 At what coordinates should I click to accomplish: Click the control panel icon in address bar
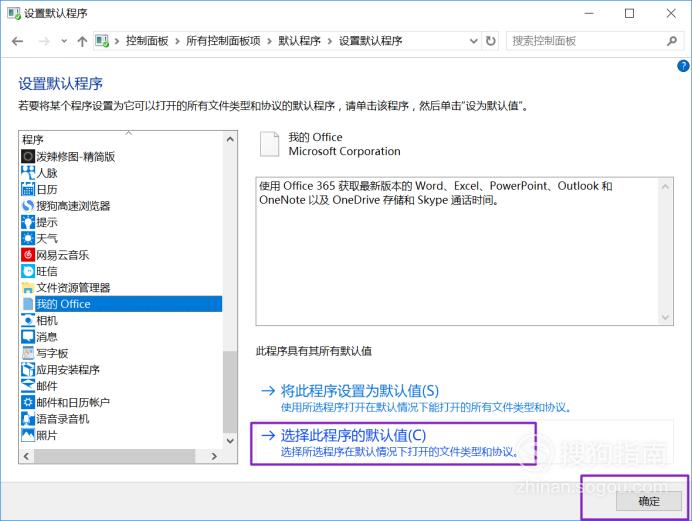coord(102,41)
